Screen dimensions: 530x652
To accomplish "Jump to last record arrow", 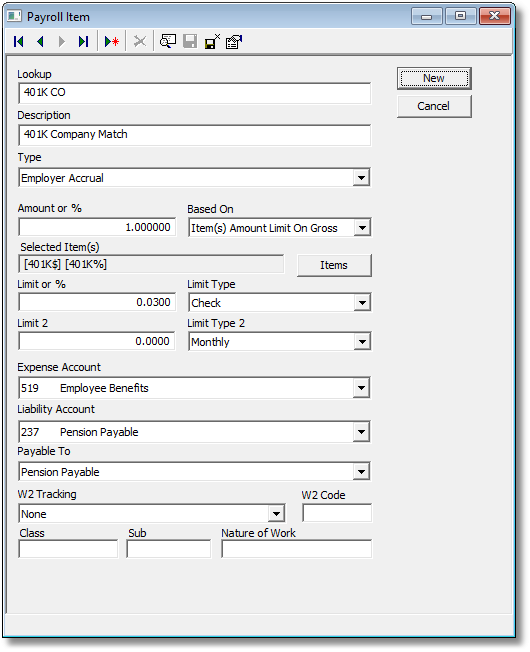I will pos(84,42).
